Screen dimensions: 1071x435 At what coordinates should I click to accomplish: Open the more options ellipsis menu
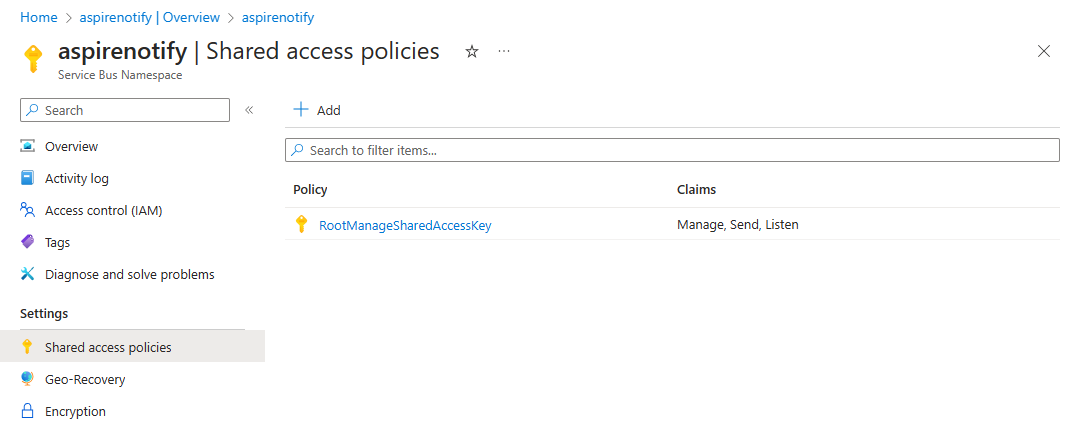pyautogui.click(x=504, y=51)
